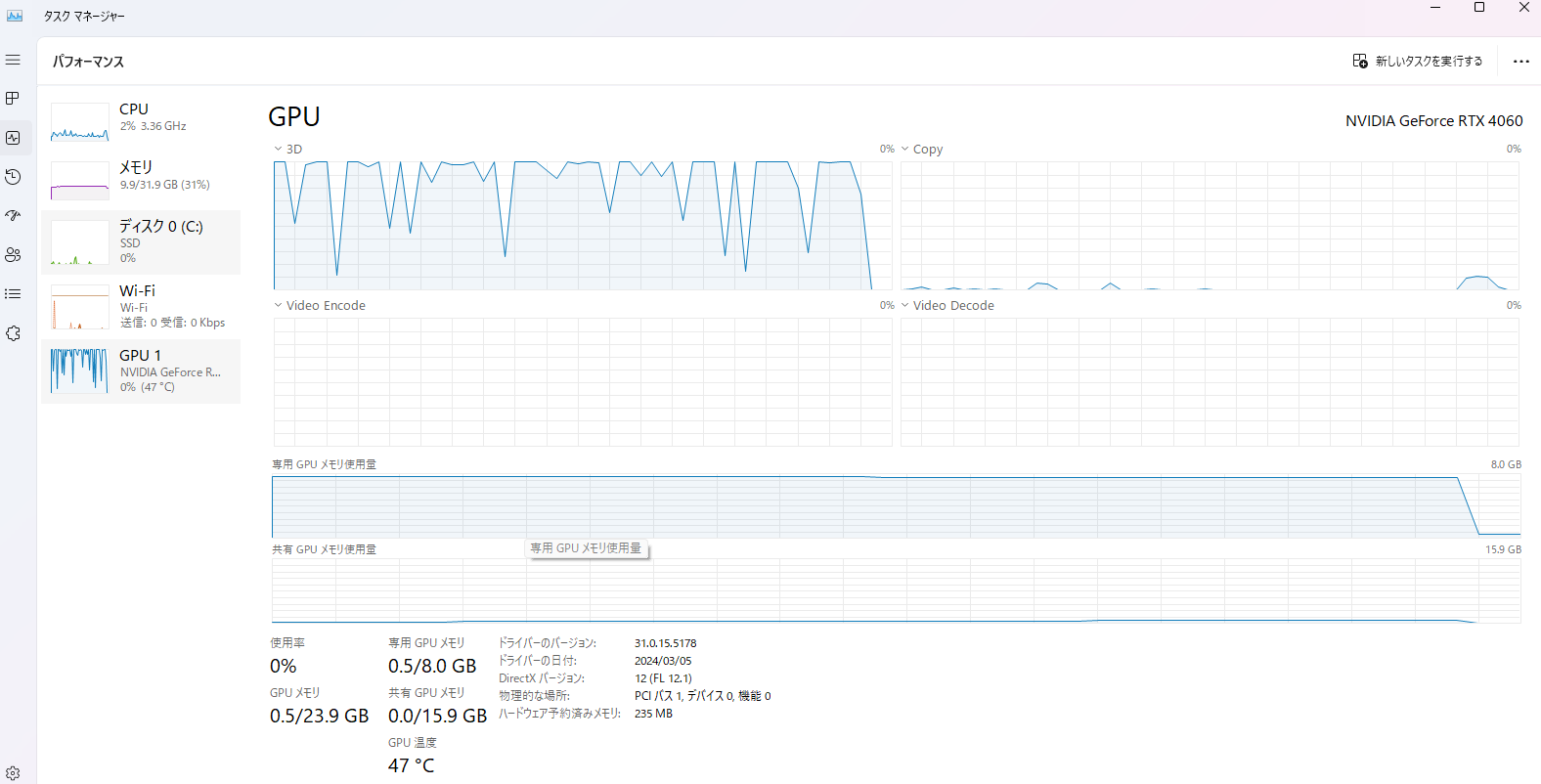Open the Details list sidebar icon
The image size is (1541, 784).
(13, 294)
